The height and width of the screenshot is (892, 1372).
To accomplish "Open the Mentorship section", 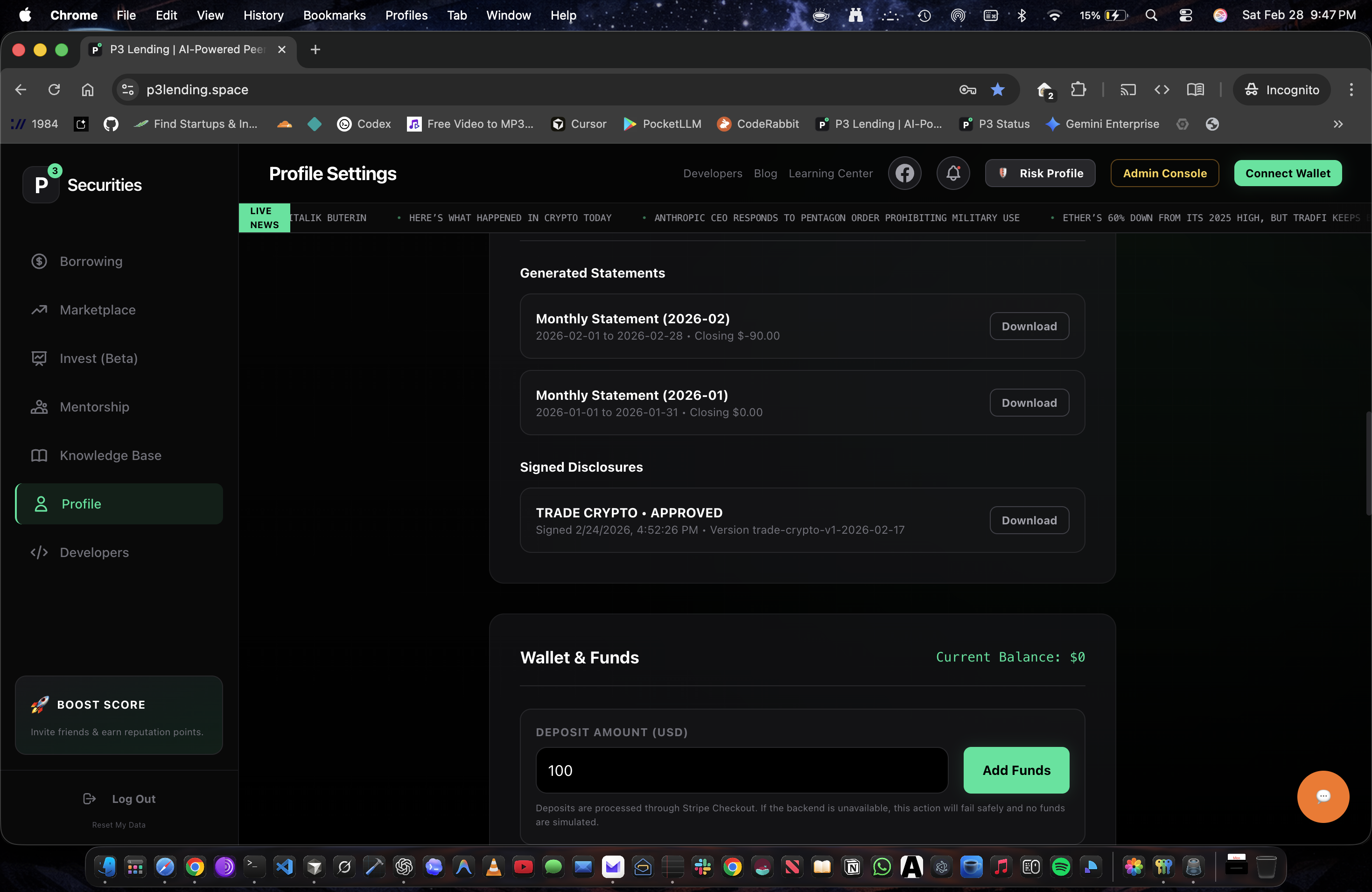I will (x=94, y=406).
